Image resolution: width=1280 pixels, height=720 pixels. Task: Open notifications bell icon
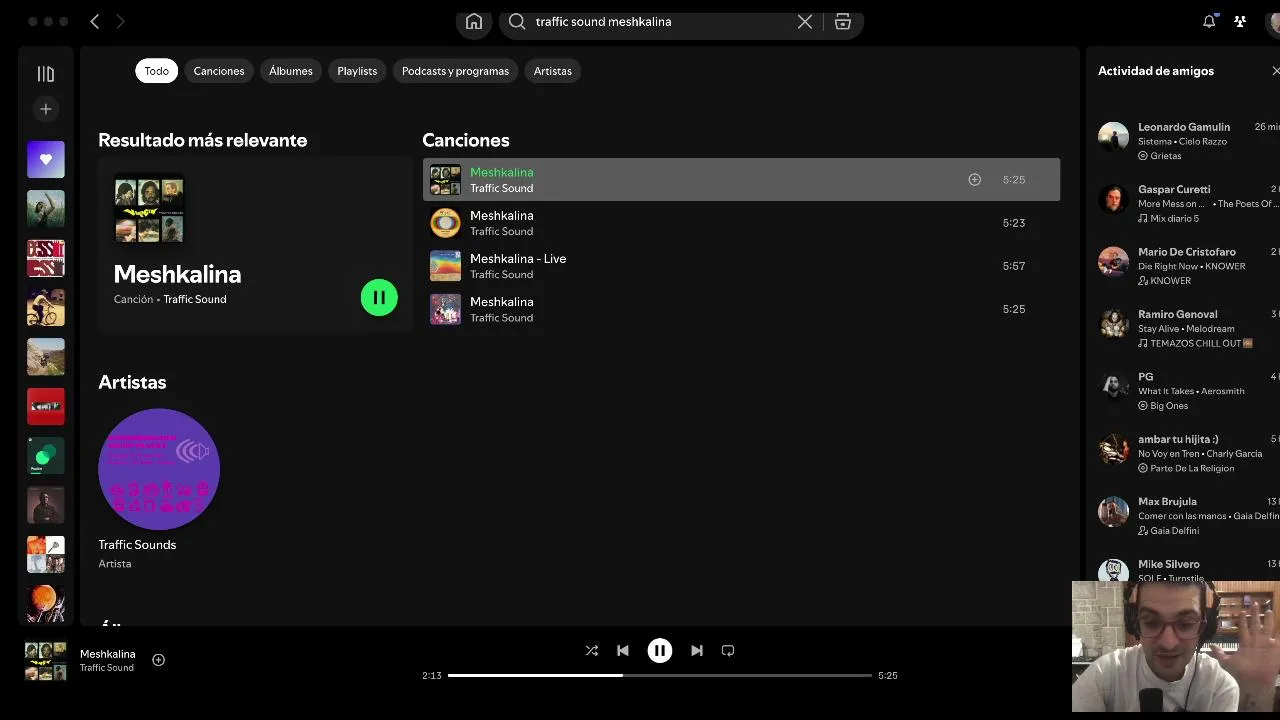[1209, 21]
